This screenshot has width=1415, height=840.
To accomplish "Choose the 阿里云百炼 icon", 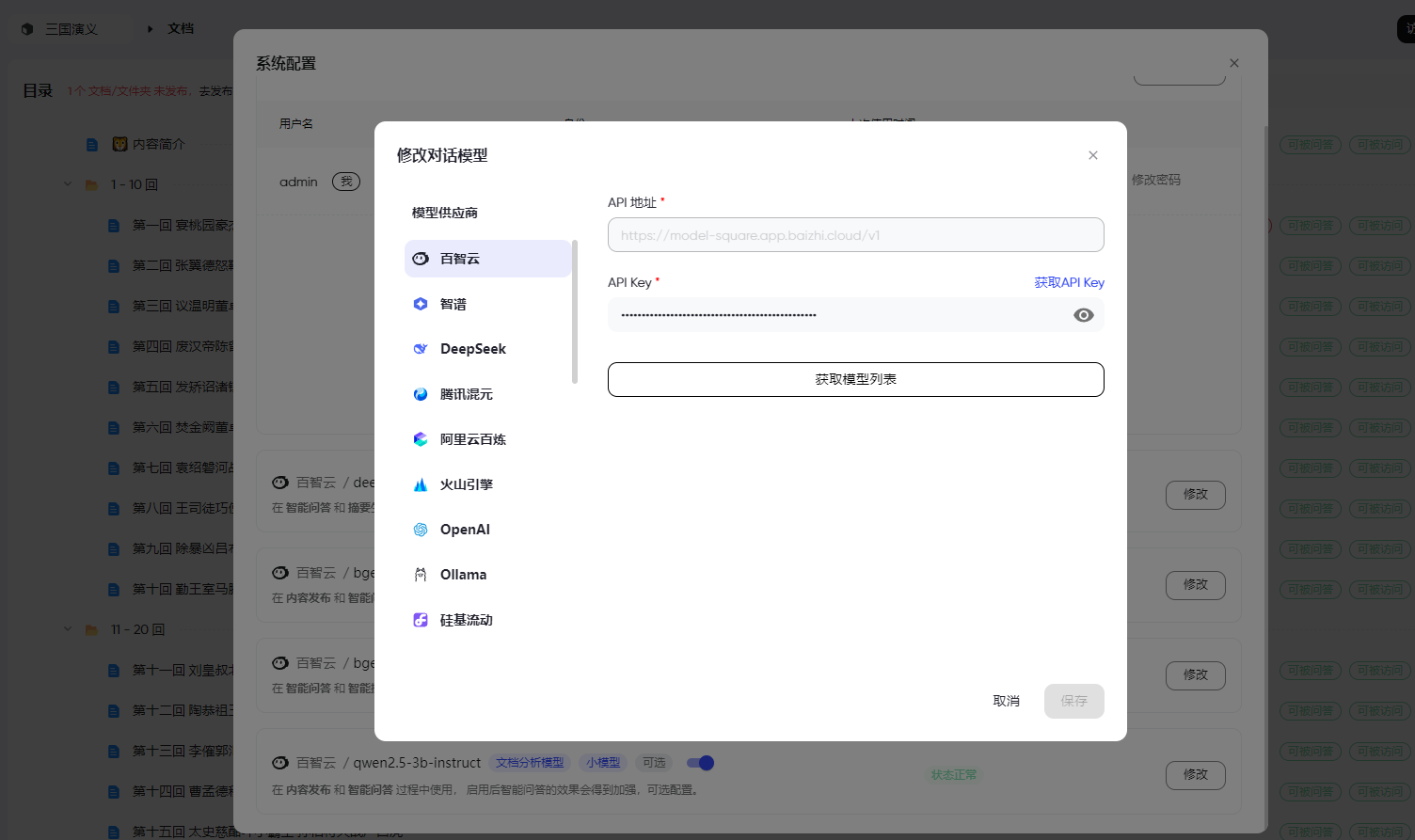I will click(421, 439).
